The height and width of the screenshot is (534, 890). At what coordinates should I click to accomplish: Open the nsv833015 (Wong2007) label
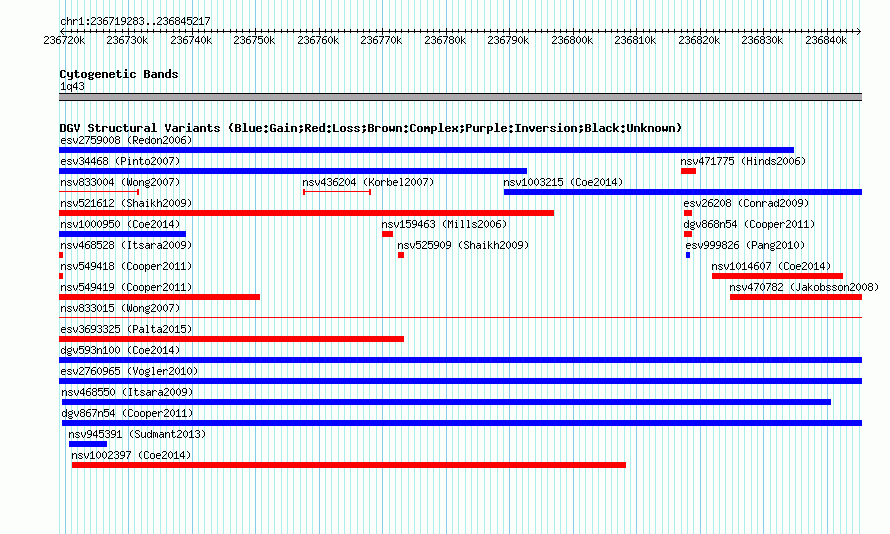(x=120, y=308)
